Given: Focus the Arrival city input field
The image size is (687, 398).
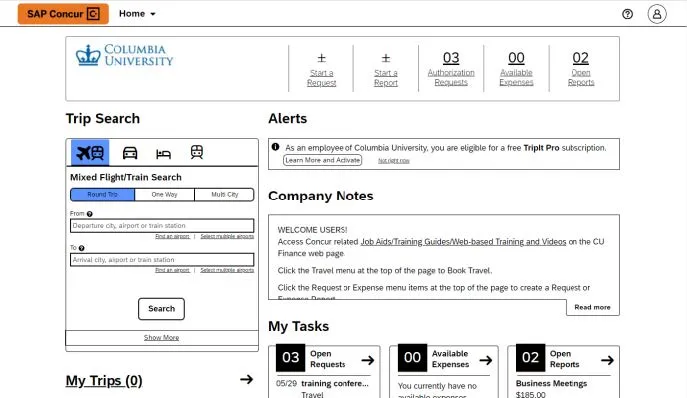Looking at the screenshot, I should click(x=162, y=260).
